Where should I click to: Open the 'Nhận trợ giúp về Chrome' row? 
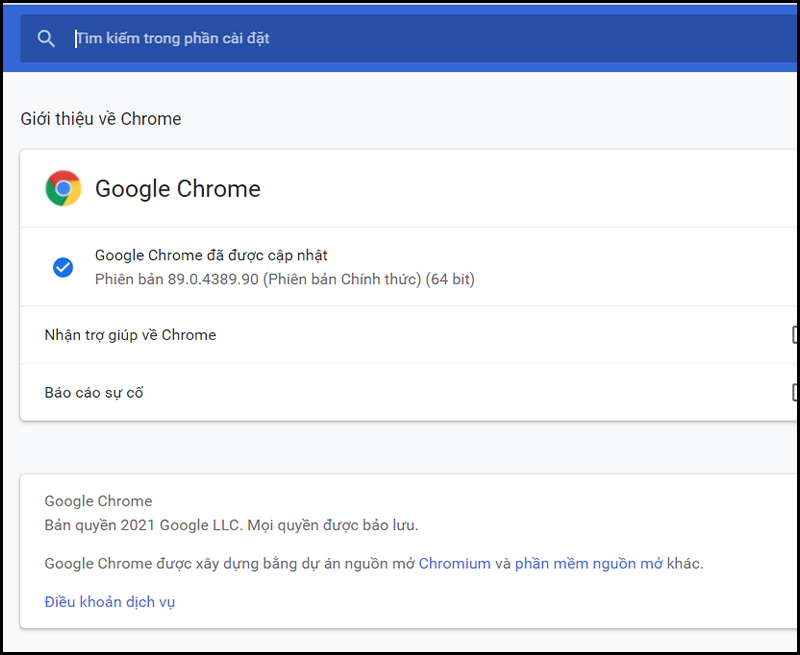(408, 335)
